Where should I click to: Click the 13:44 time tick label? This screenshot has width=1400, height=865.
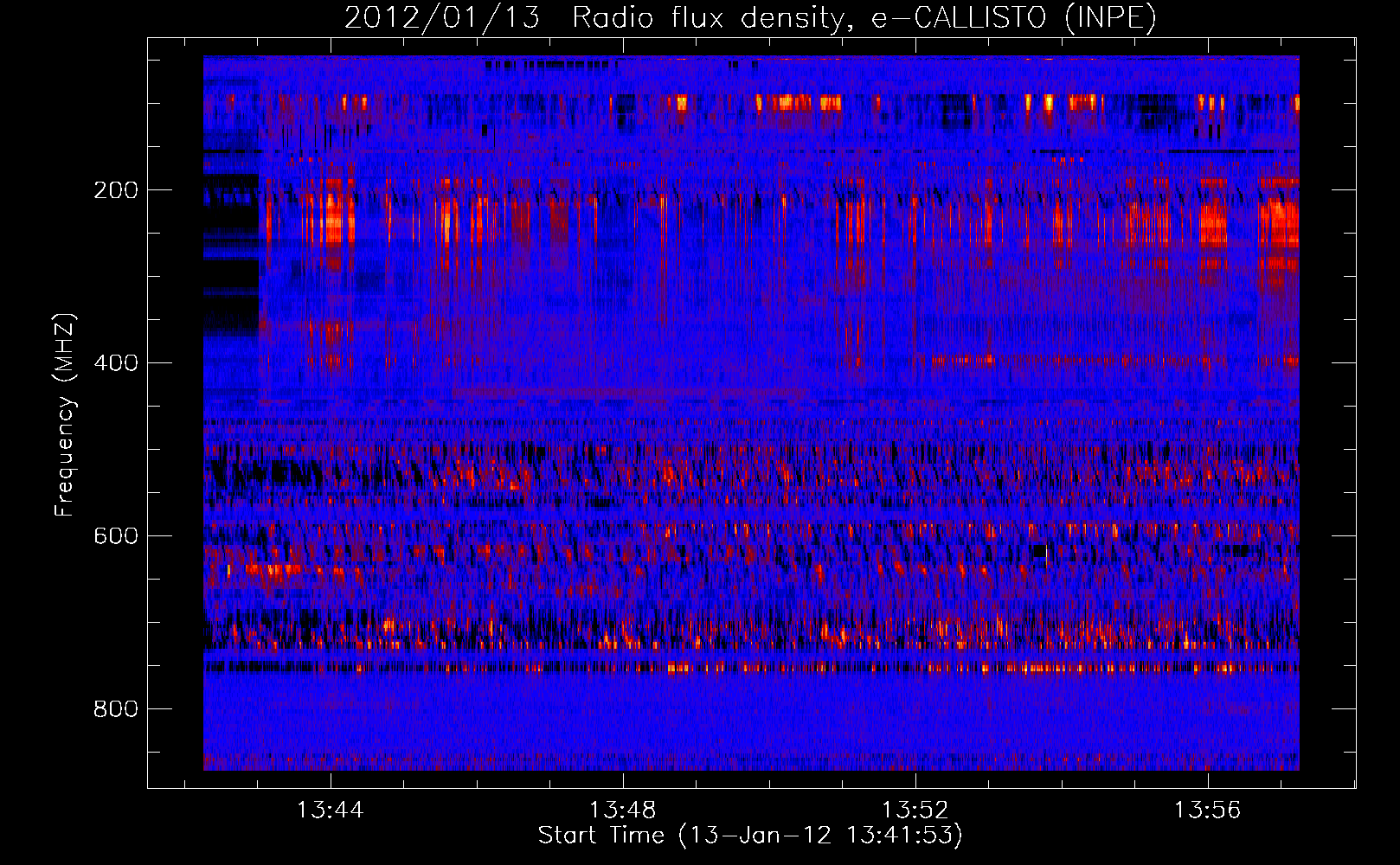(x=330, y=811)
